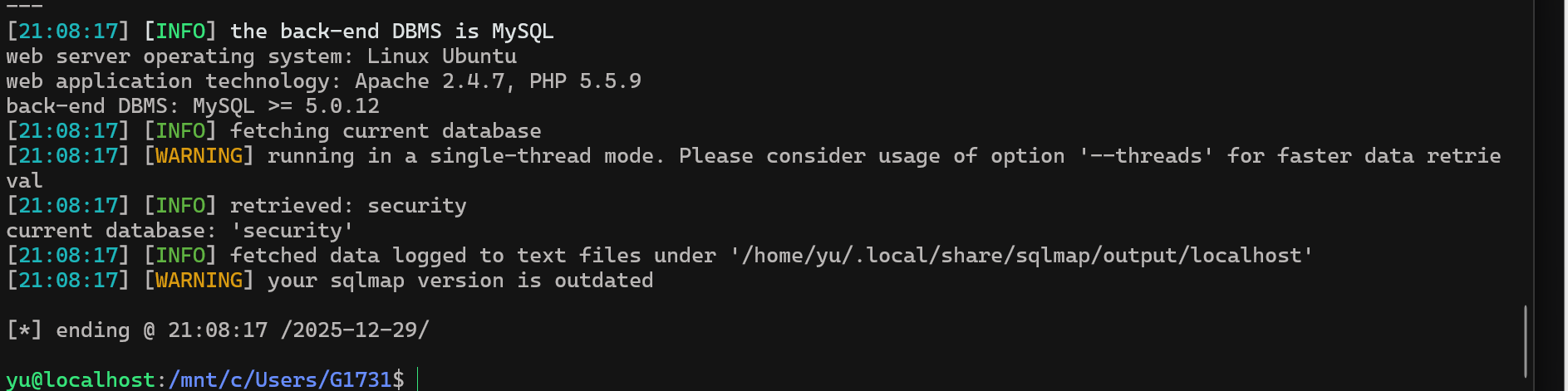Image resolution: width=1568 pixels, height=391 pixels.
Task: Click the INFO label on the 'back-end DBMS is MySQL' line
Action: [180, 32]
